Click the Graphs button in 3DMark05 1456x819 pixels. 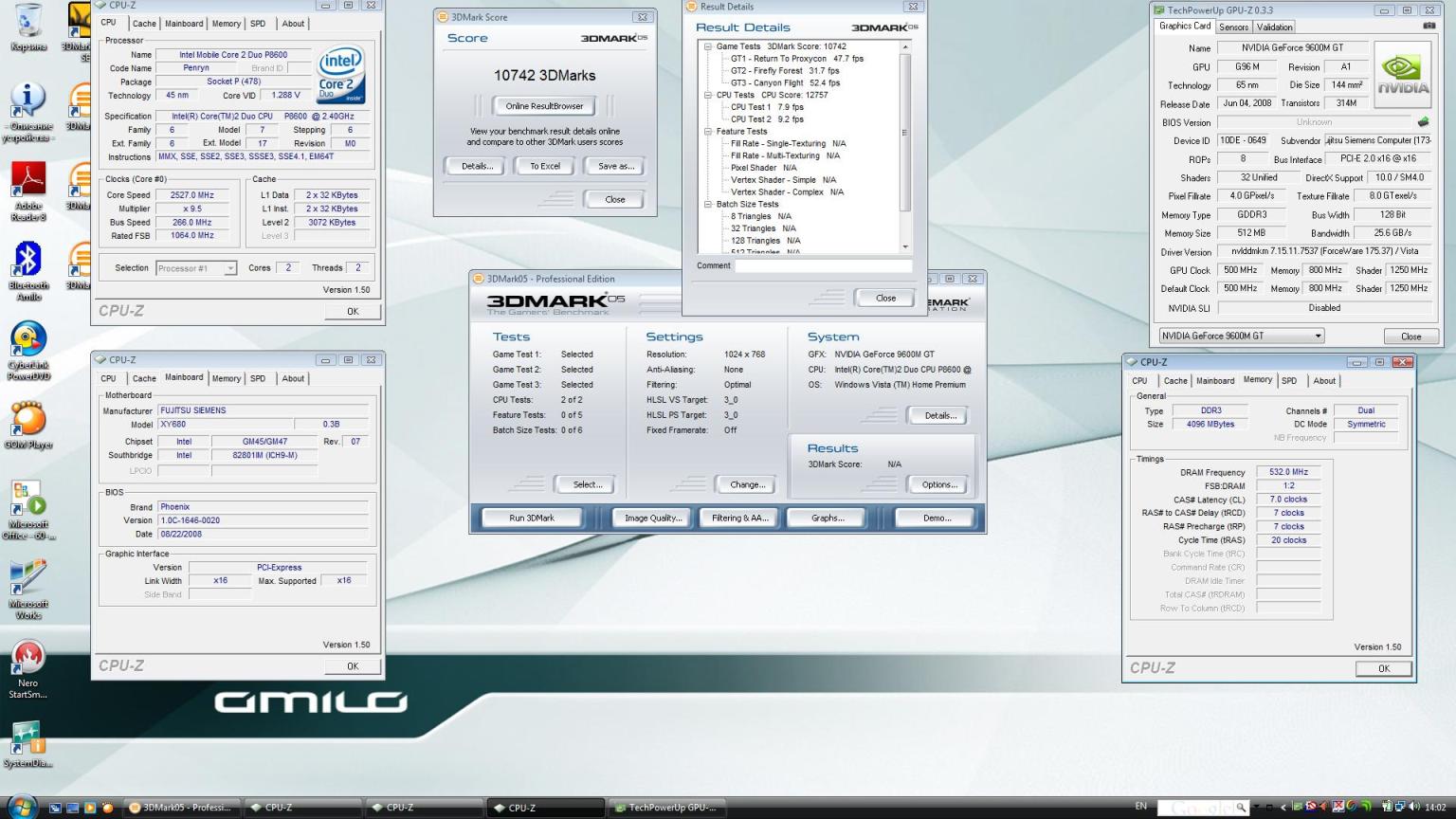tap(828, 518)
